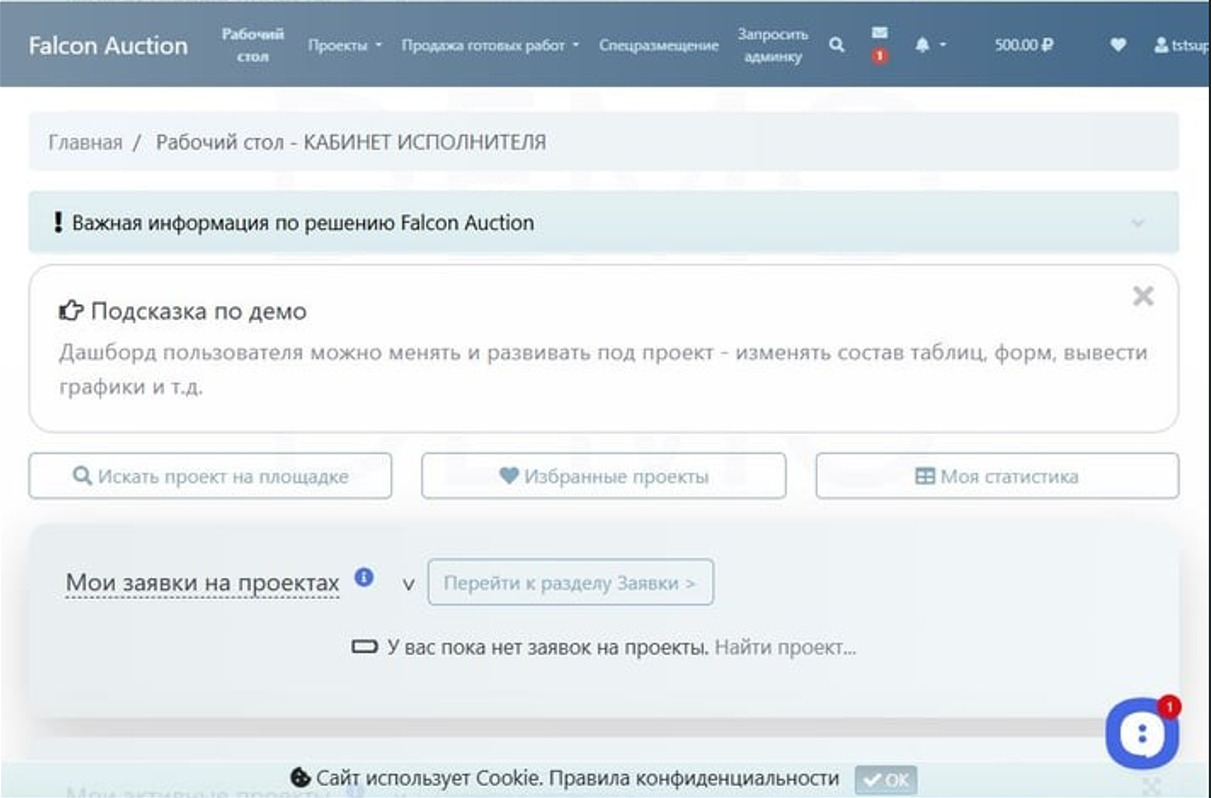The height and width of the screenshot is (798, 1211).
Task: Open Моя статистика button
Action: pos(997,476)
